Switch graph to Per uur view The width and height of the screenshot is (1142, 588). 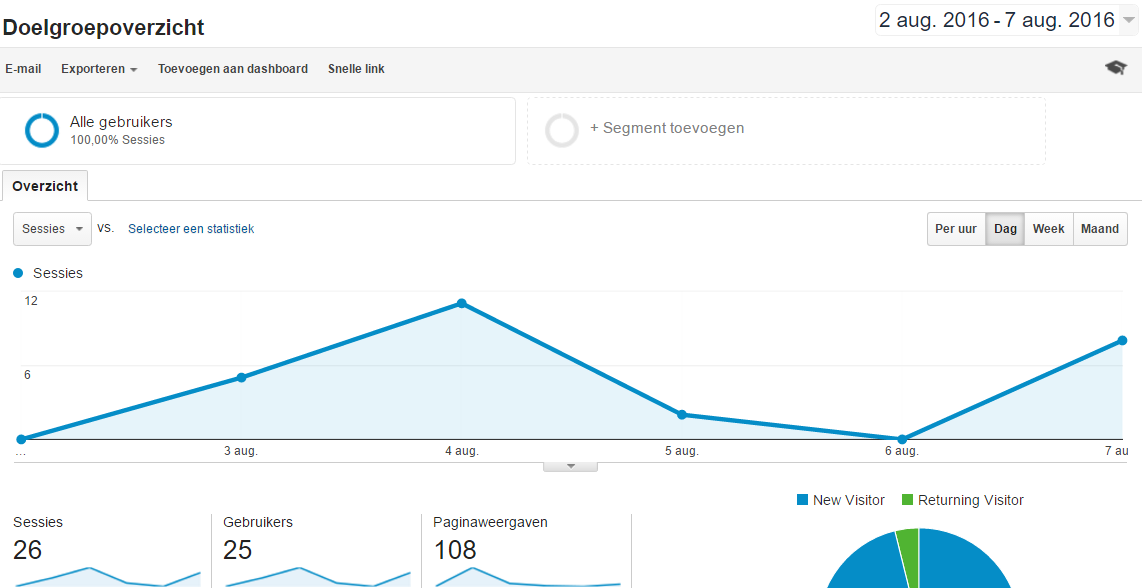956,229
